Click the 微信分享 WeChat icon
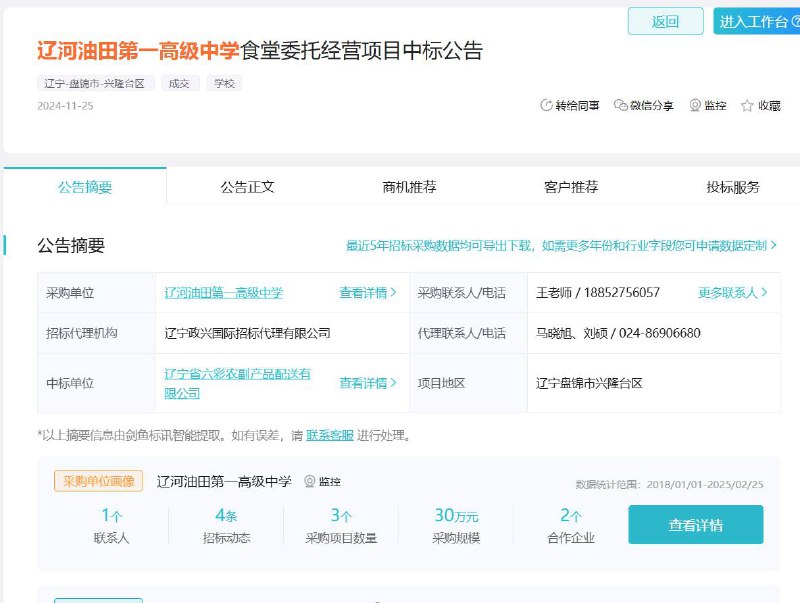Screen dimensions: 800x603 622,104
